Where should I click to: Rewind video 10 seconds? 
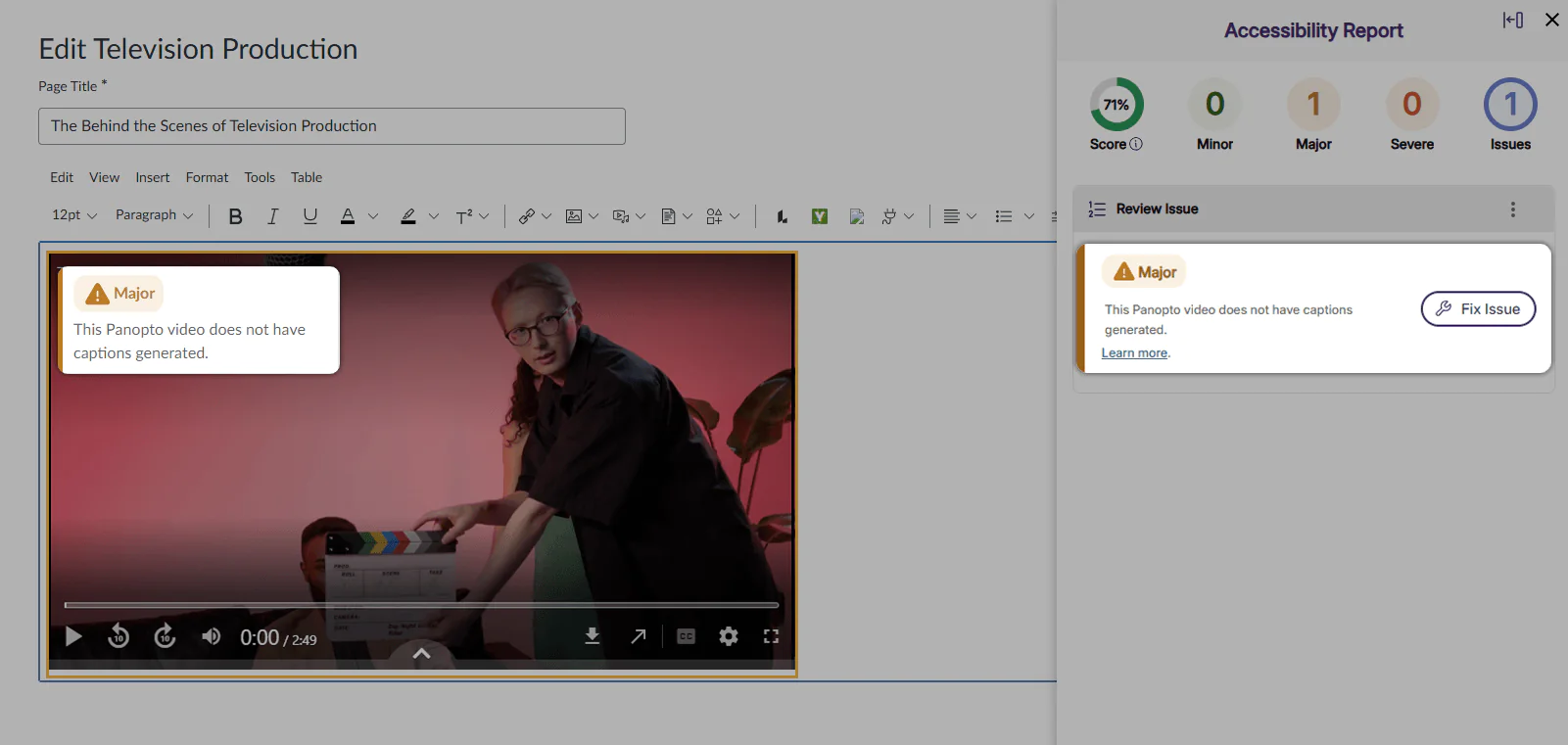click(119, 636)
